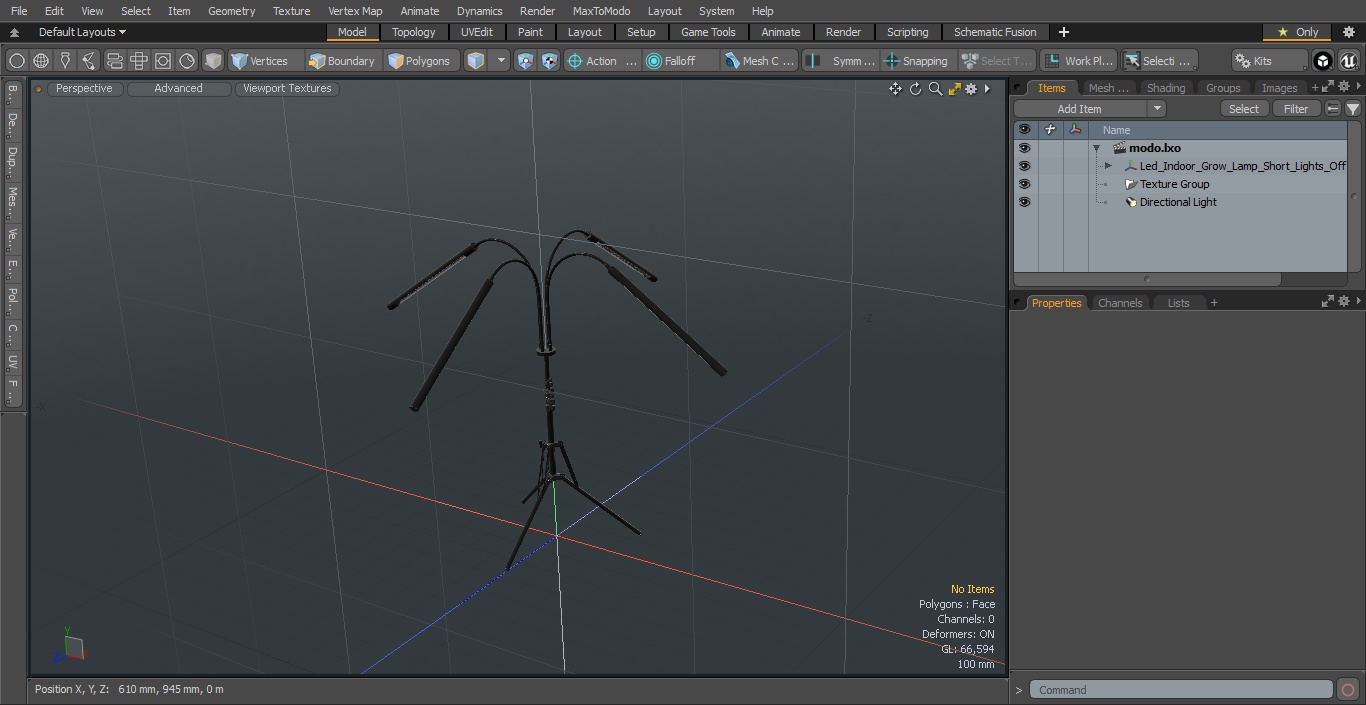Click the globe primitive tool icon

pyautogui.click(x=41, y=61)
